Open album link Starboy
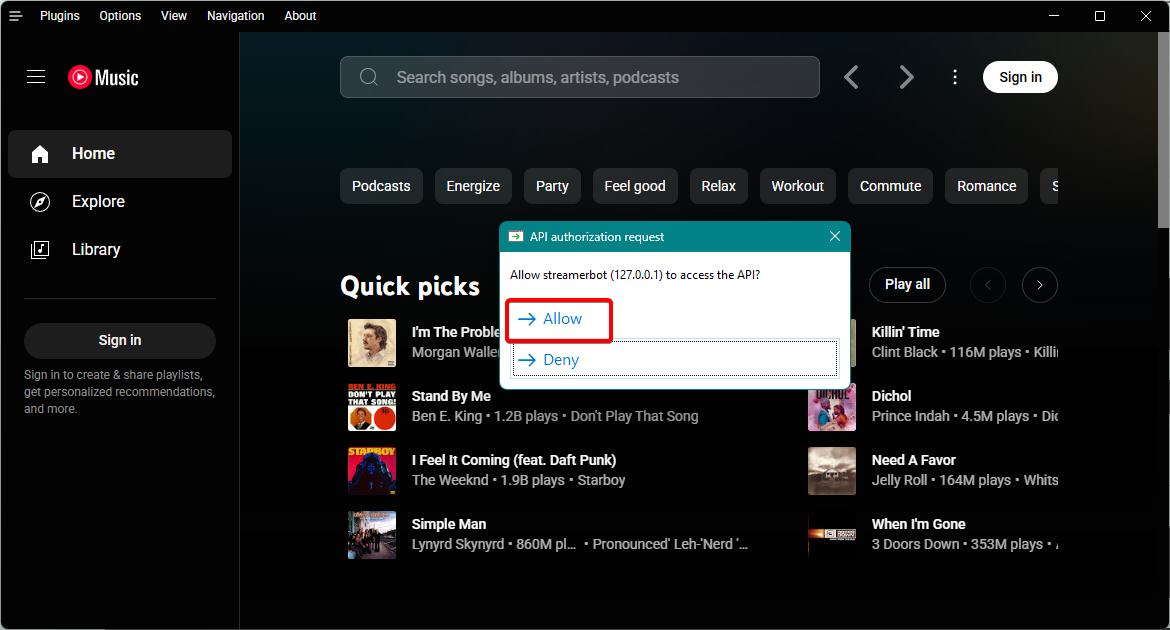 click(x=601, y=481)
